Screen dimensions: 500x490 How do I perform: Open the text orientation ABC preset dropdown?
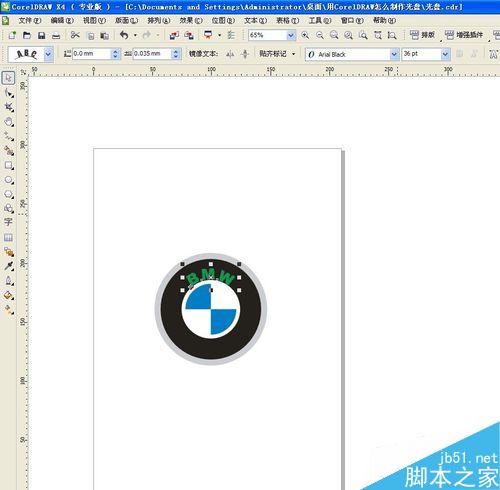[x=49, y=54]
